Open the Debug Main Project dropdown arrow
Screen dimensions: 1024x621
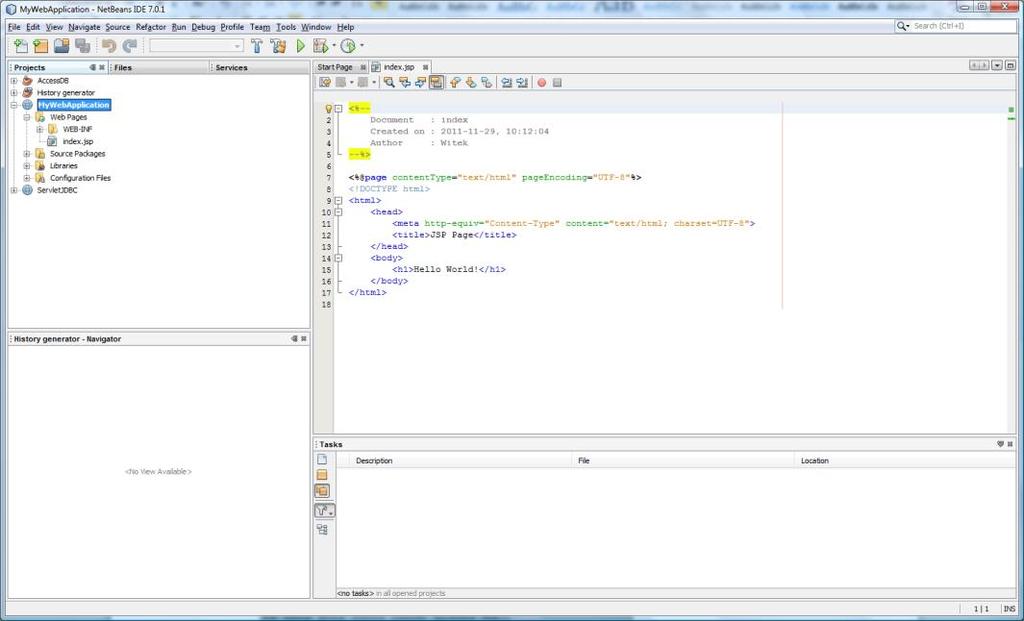point(334,46)
